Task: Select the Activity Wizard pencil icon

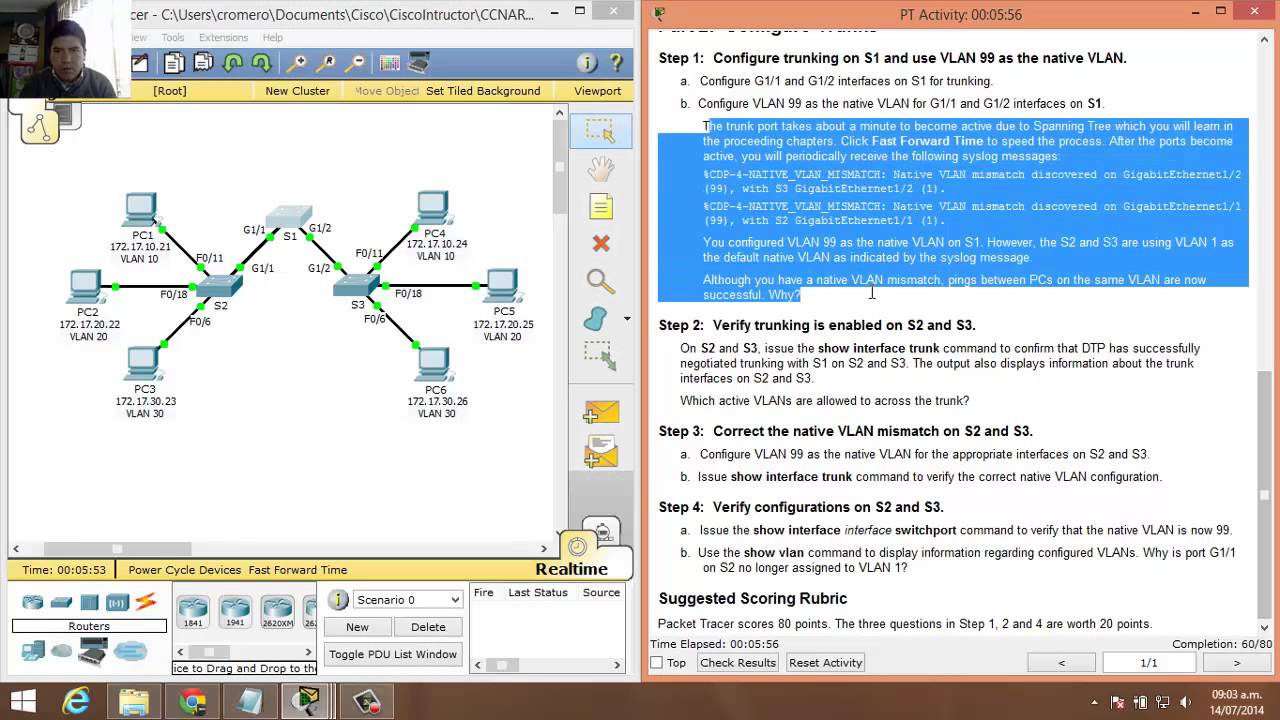Action: click(140, 63)
